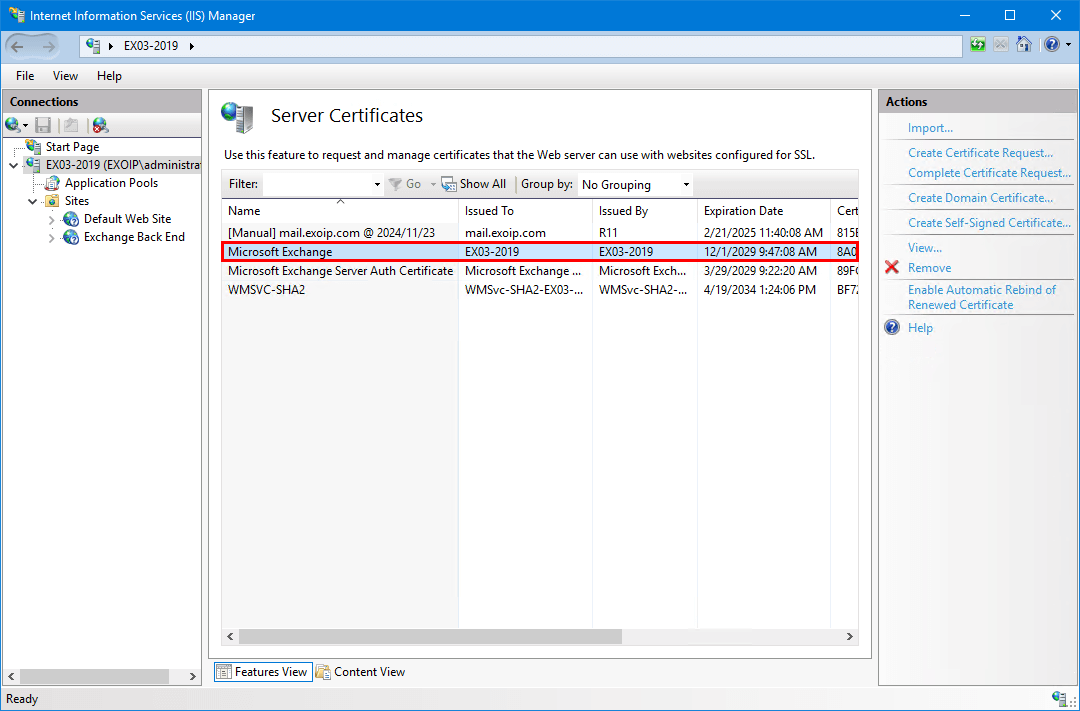Sort by Name column header

pyautogui.click(x=340, y=211)
